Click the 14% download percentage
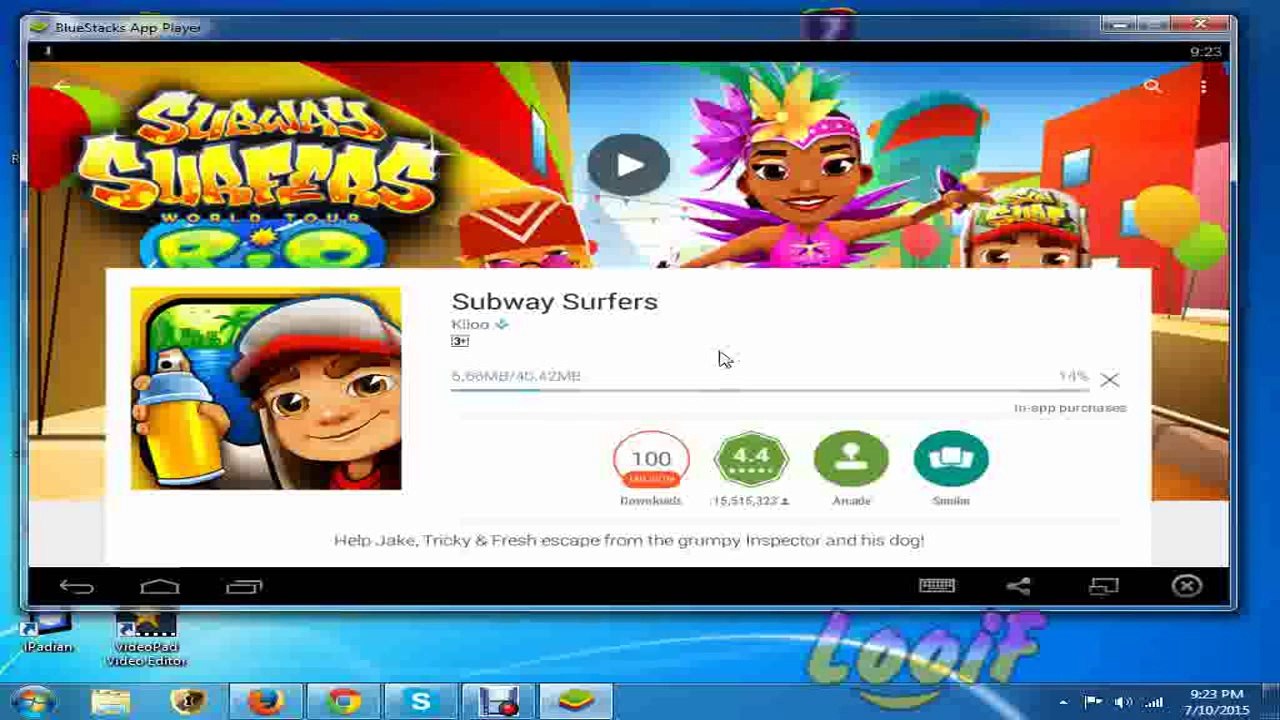 coord(1072,376)
